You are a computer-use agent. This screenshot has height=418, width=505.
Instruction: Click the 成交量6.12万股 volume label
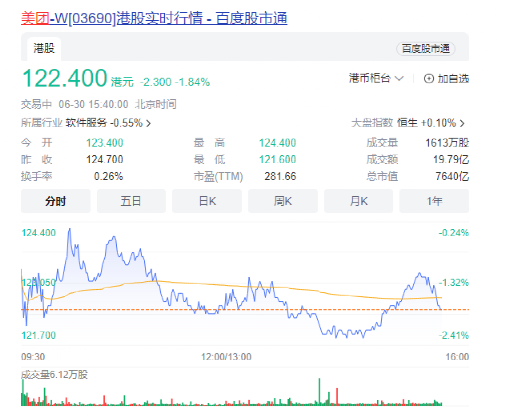(x=54, y=375)
